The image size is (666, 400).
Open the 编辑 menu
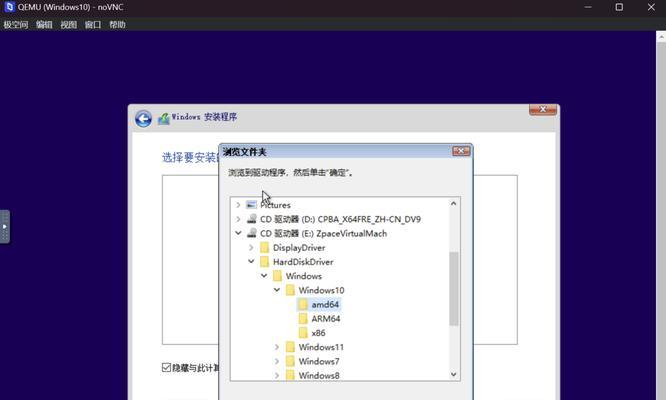pos(44,25)
